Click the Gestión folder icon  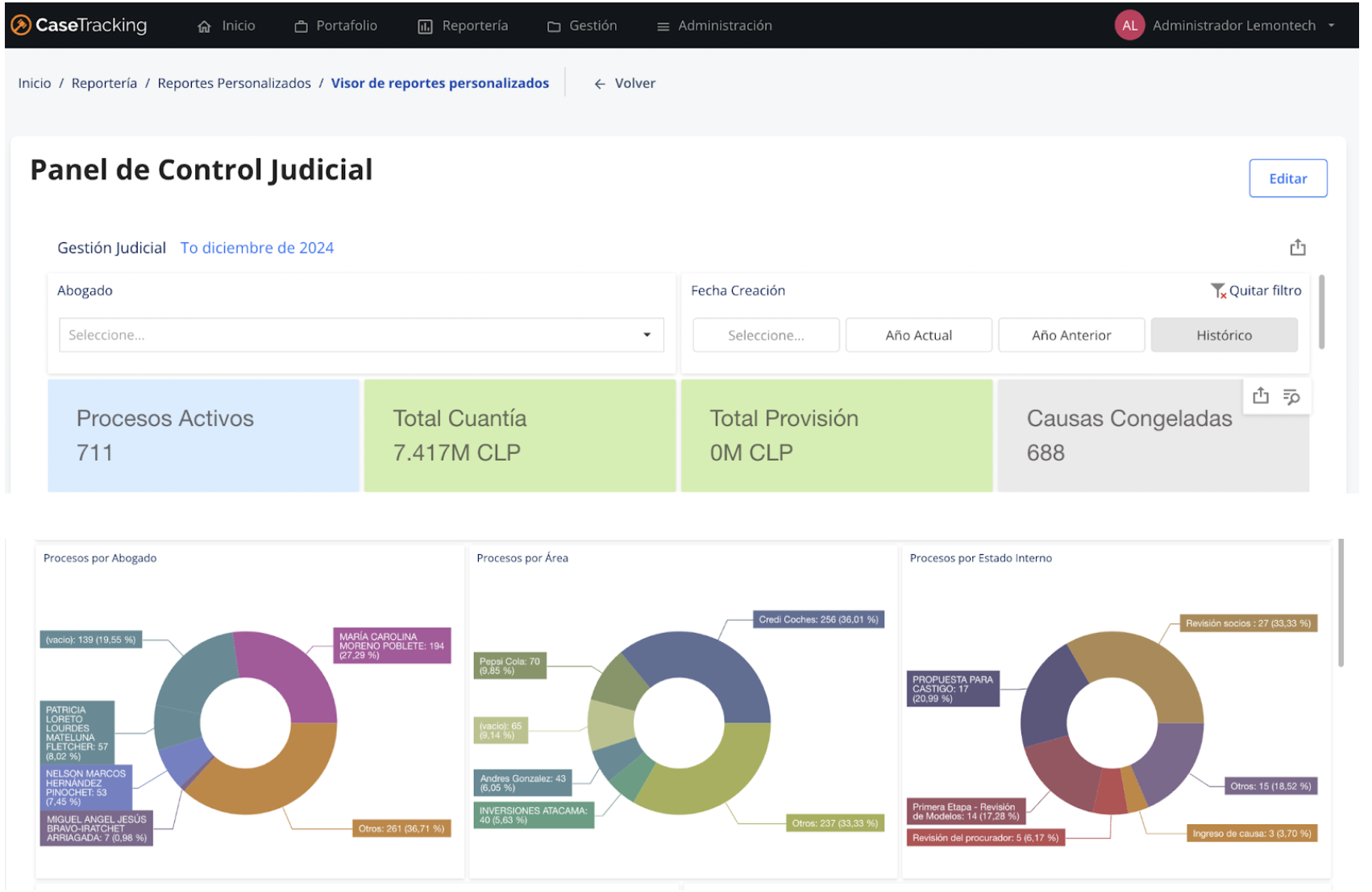pyautogui.click(x=554, y=27)
